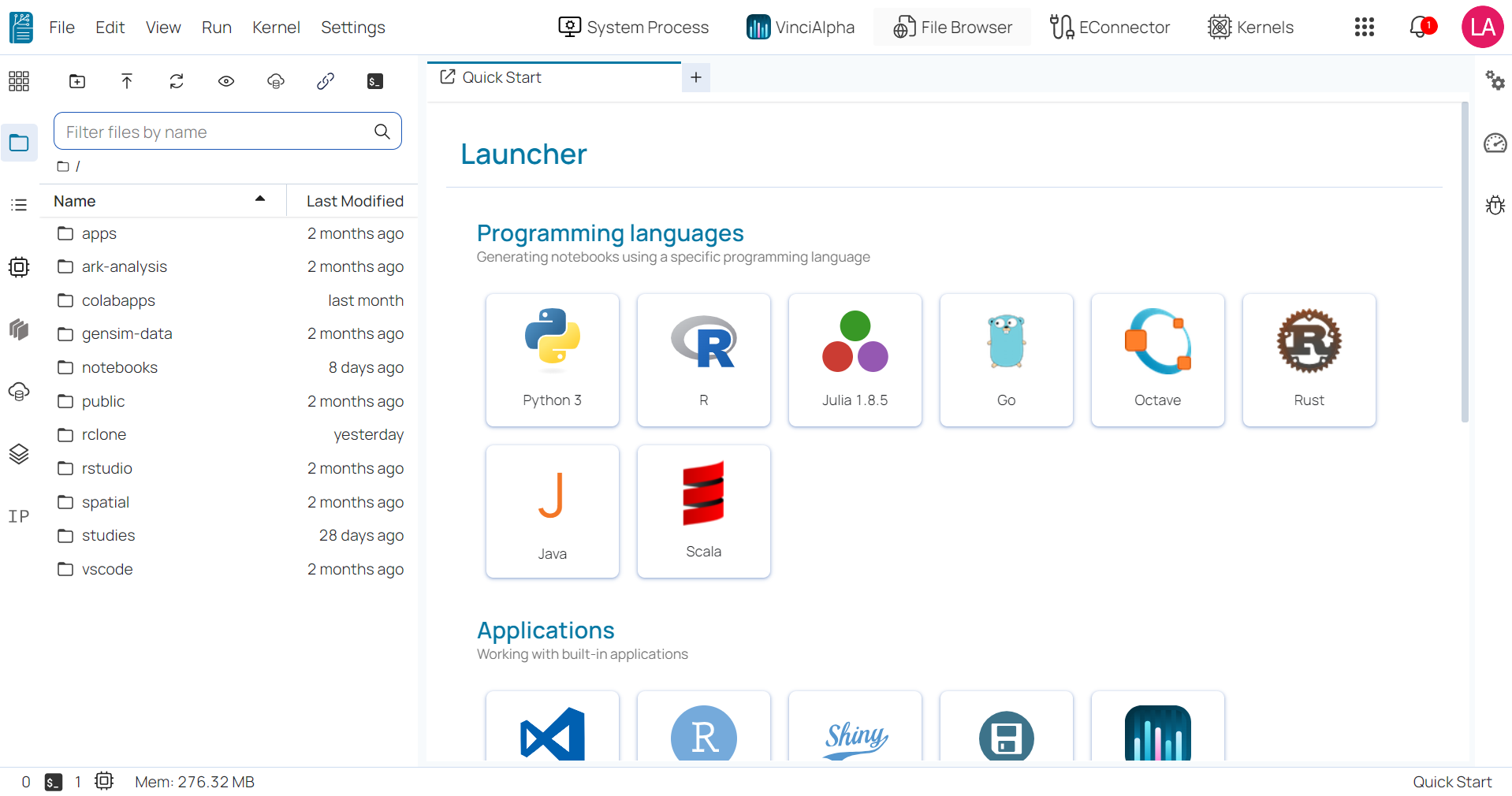This screenshot has height=796, width=1512.
Task: Toggle hidden files with the eye icon
Action: point(226,81)
